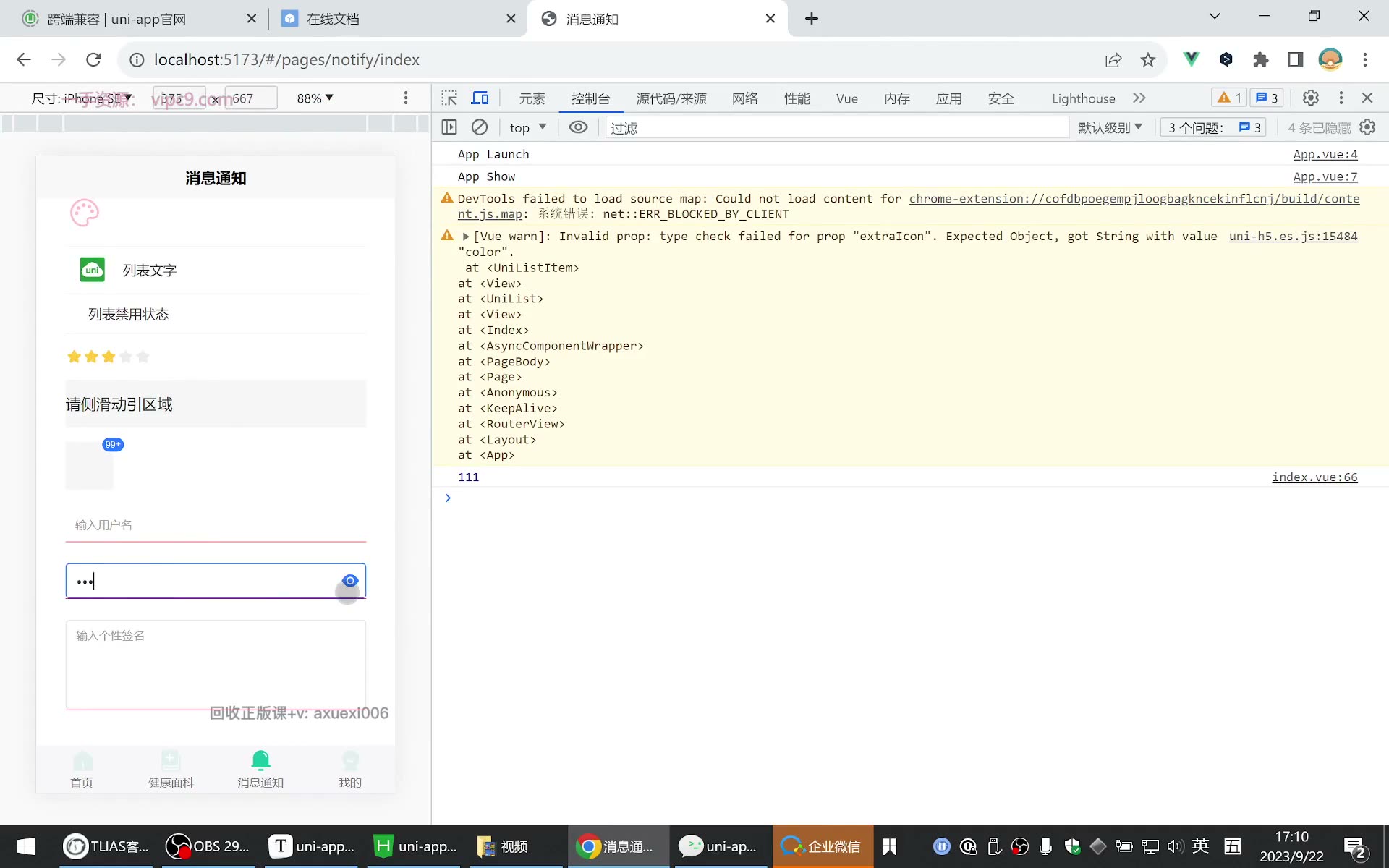Switch to the 网络 DevTools tab
This screenshot has height=868, width=1389.
click(744, 98)
